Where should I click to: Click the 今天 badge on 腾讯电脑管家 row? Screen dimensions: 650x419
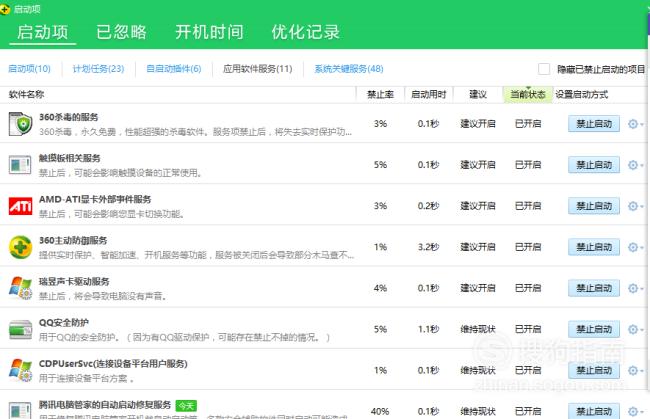[x=186, y=405]
